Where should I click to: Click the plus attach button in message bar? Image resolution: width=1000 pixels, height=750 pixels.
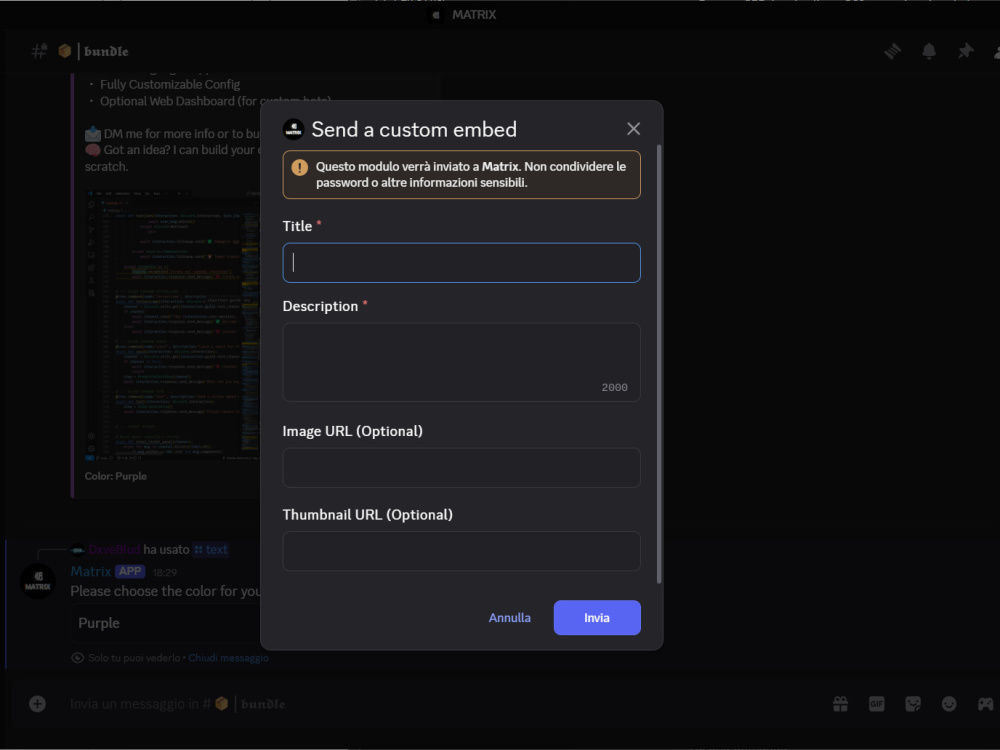(37, 703)
